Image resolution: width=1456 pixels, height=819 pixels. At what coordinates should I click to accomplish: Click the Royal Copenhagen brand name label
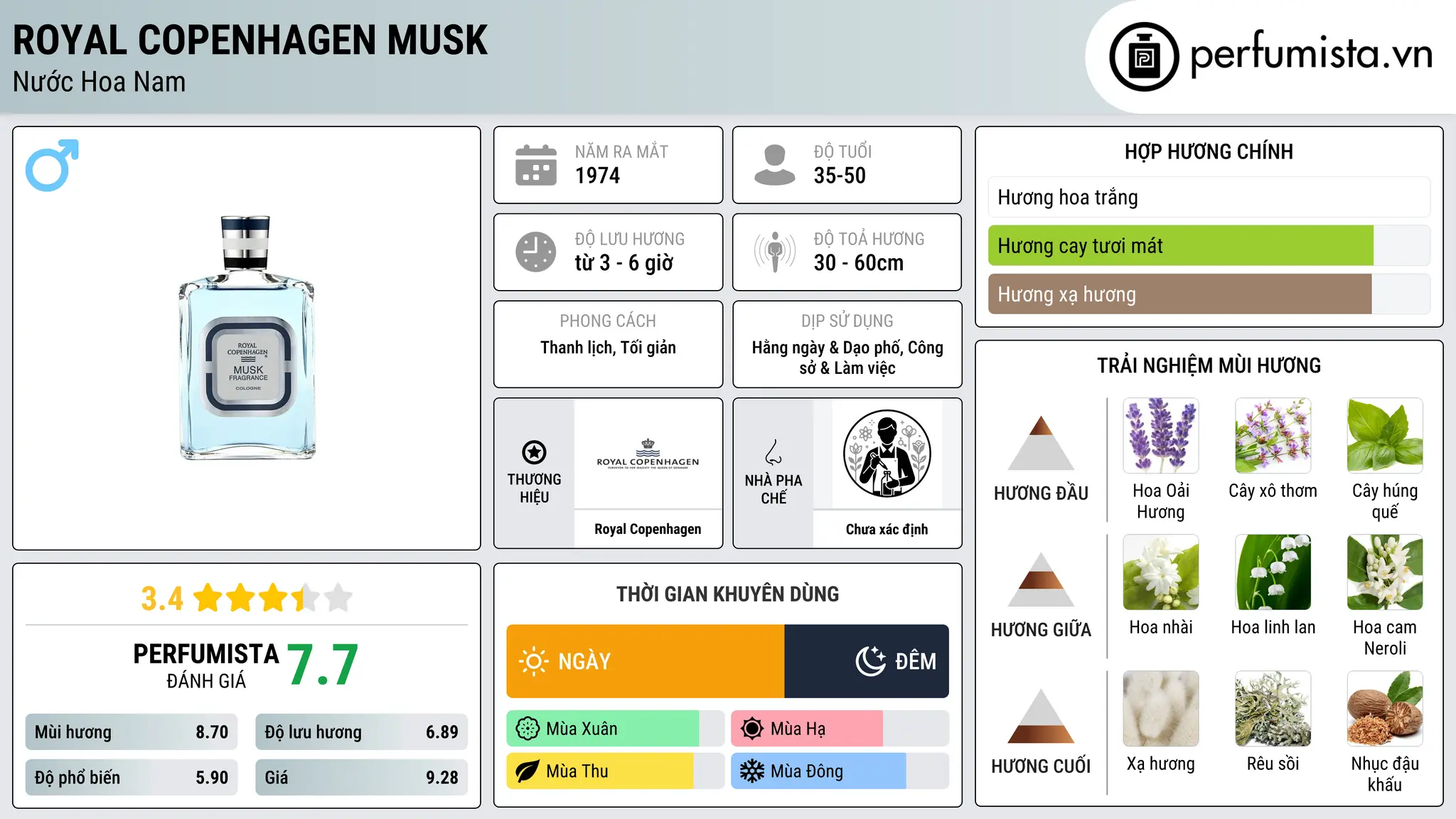point(648,529)
